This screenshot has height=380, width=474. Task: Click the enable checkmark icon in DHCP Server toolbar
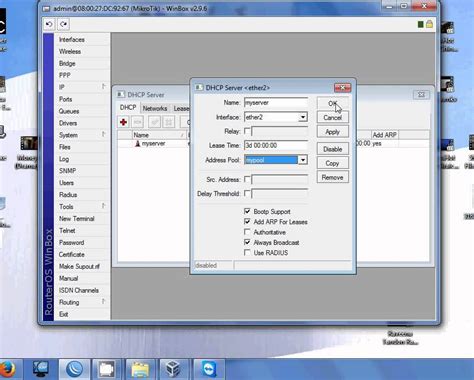(154, 122)
